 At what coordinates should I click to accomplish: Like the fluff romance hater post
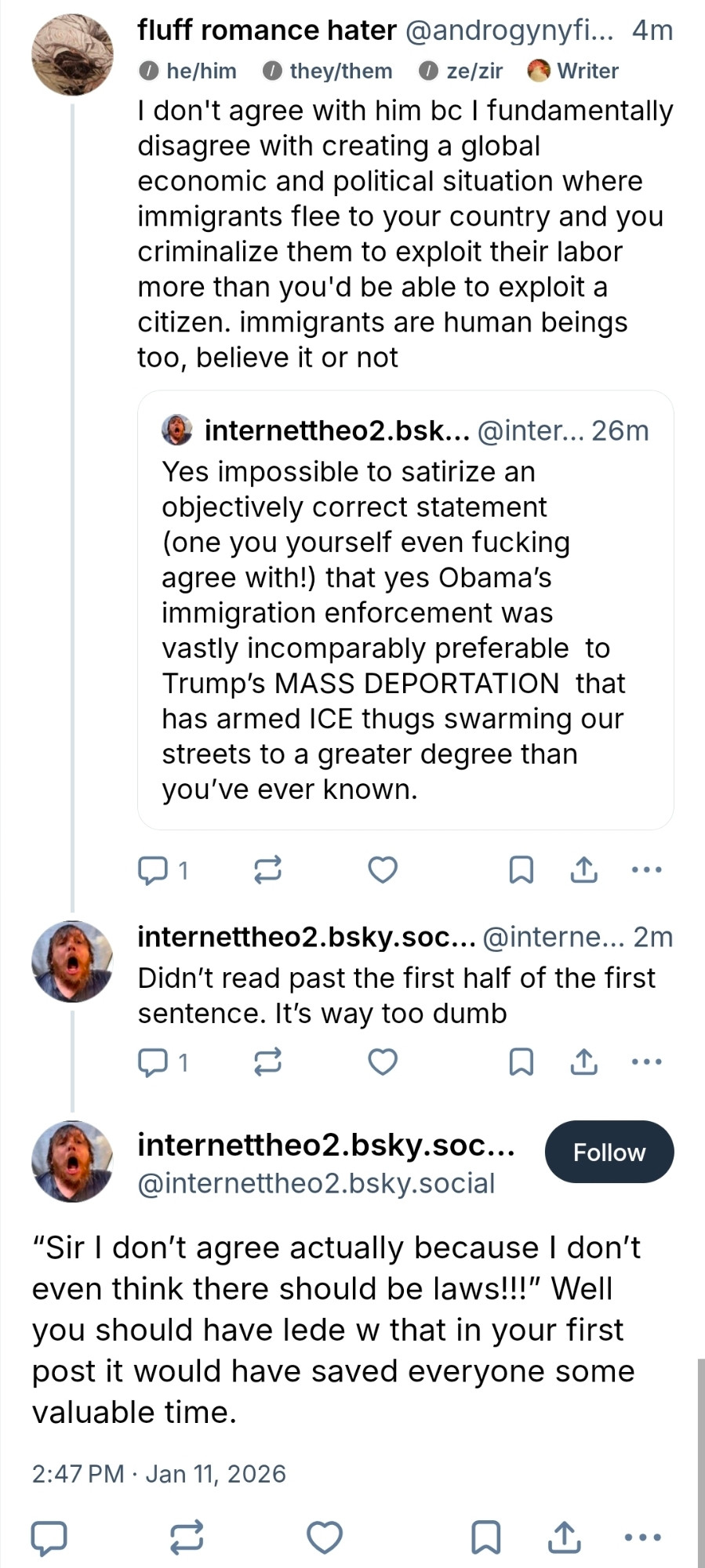pyautogui.click(x=383, y=870)
